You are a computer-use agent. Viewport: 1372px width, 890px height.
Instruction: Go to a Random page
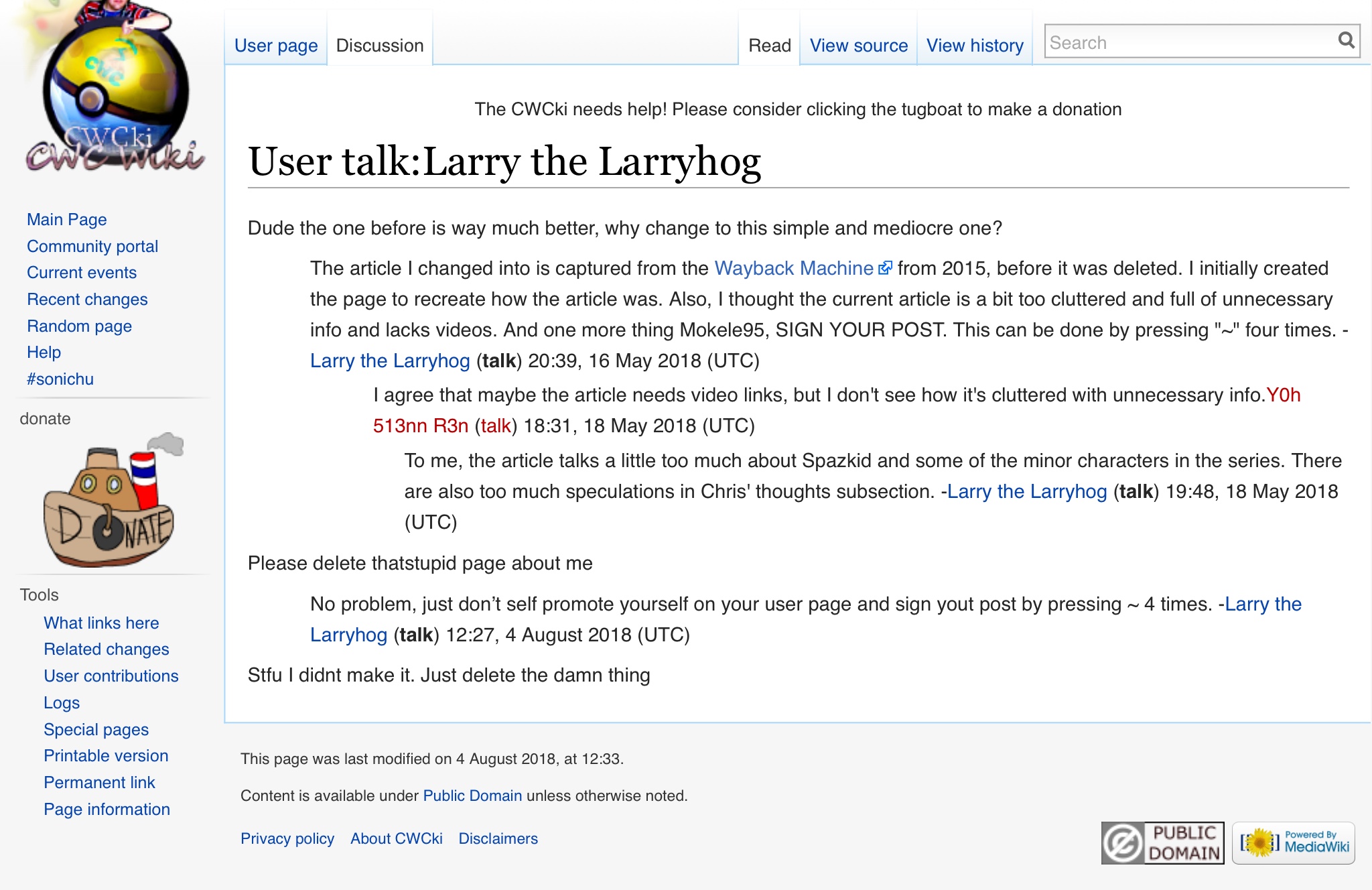pyautogui.click(x=79, y=326)
